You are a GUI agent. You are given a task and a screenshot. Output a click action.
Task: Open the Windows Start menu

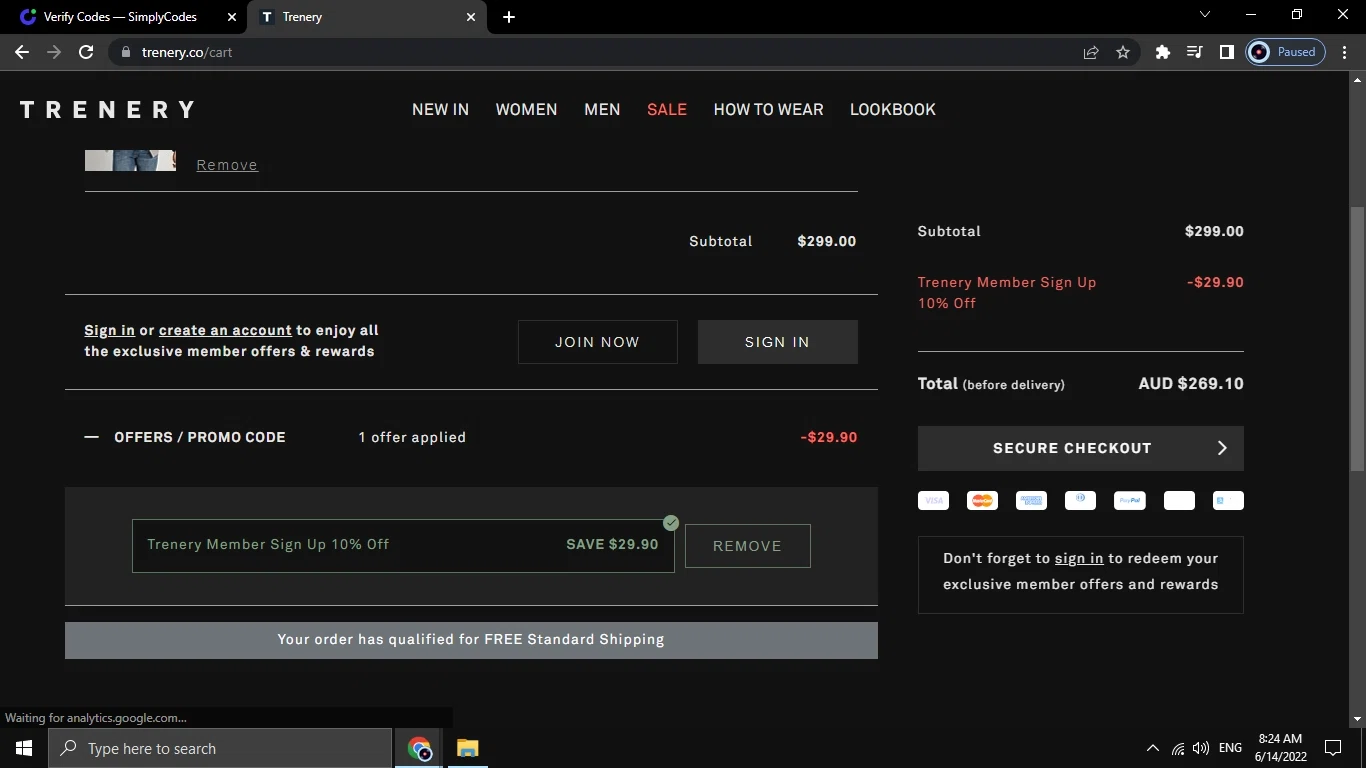(24, 748)
